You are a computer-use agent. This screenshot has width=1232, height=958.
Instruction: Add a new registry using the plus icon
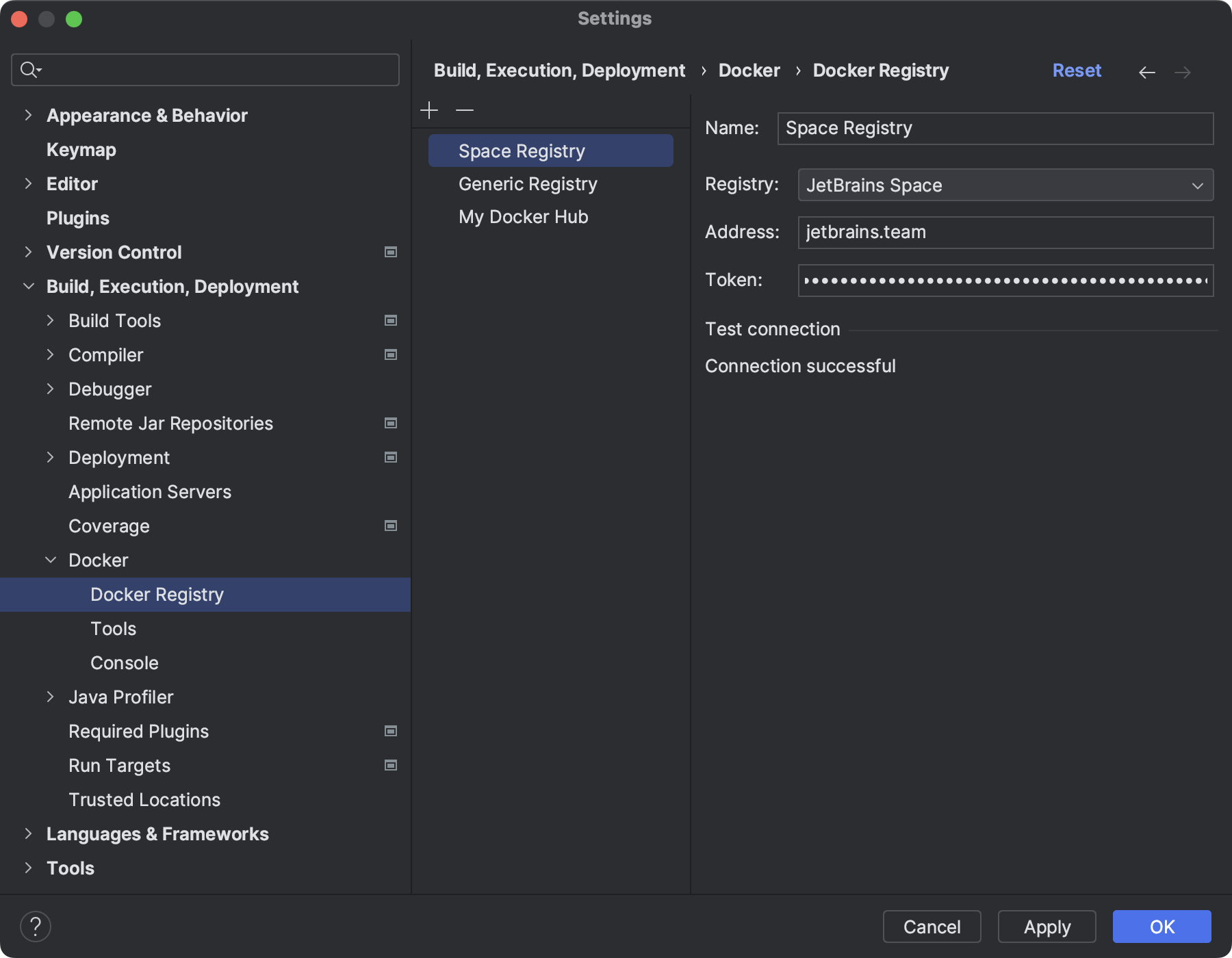coord(429,109)
